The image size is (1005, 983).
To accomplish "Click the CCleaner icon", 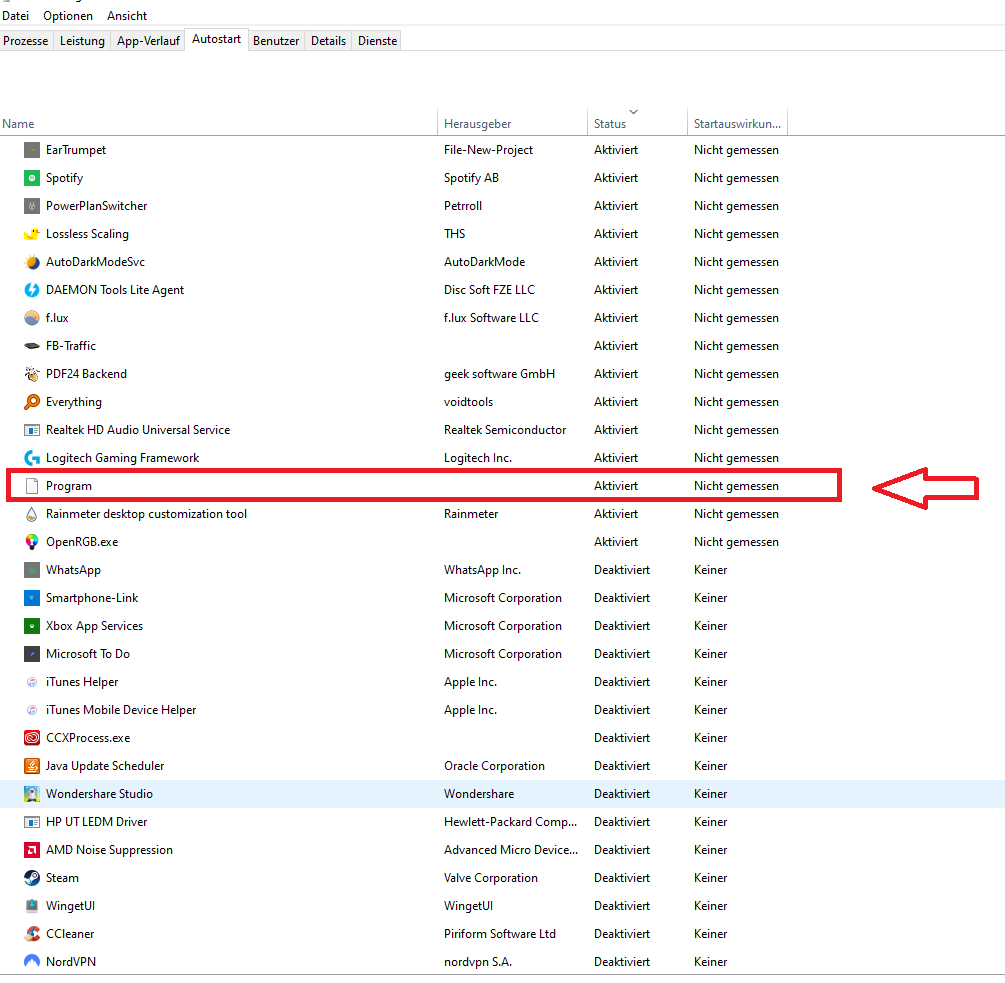I will pyautogui.click(x=31, y=934).
